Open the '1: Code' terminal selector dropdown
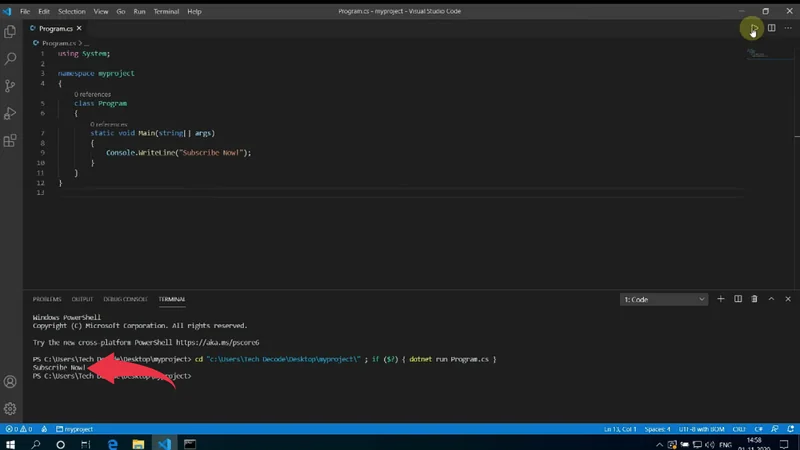The height and width of the screenshot is (450, 800). 664,299
